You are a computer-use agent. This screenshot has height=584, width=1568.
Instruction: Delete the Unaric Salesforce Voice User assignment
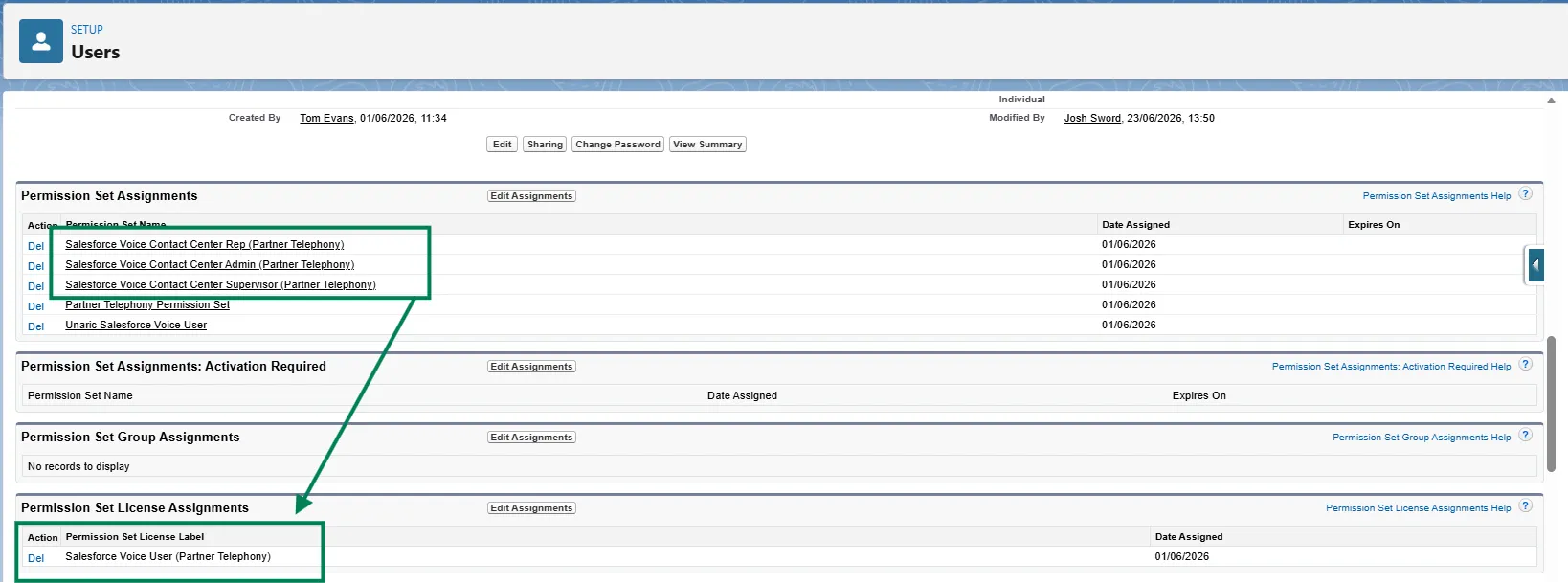(x=36, y=326)
